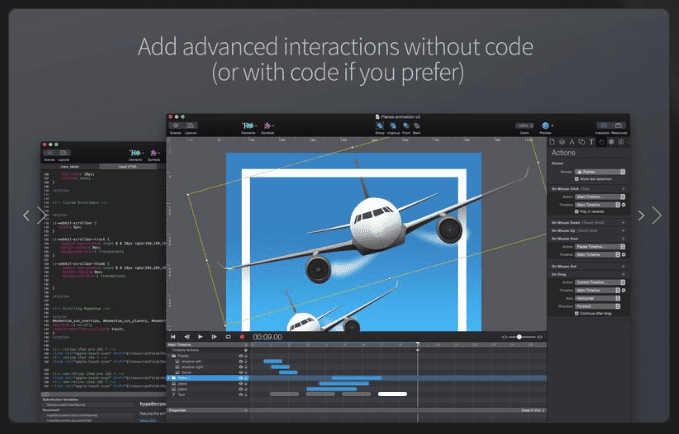The width and height of the screenshot is (679, 434).
Task: Adjust the timeline zoom slider knob
Action: 519,337
